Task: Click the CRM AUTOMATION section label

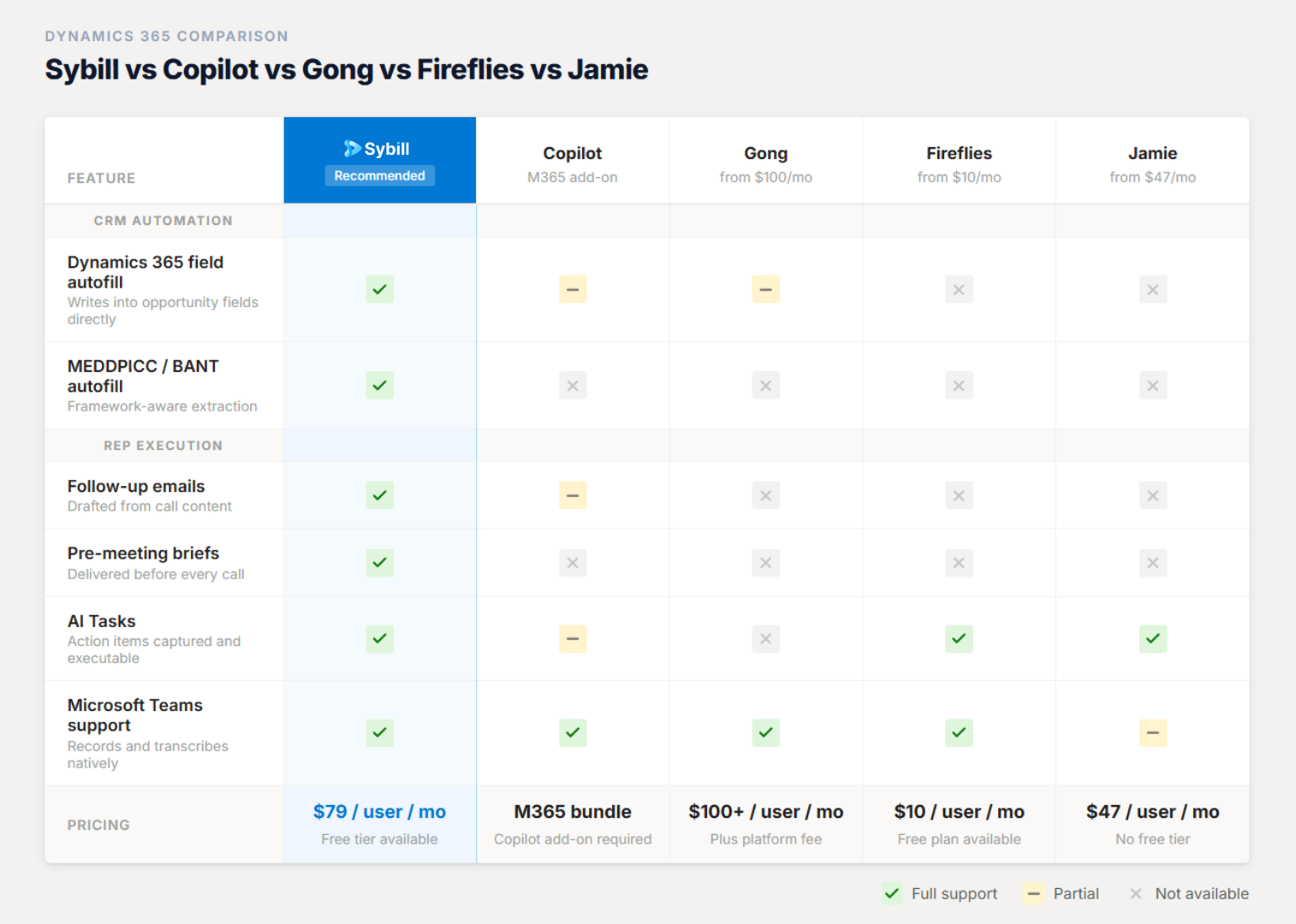Action: (163, 221)
